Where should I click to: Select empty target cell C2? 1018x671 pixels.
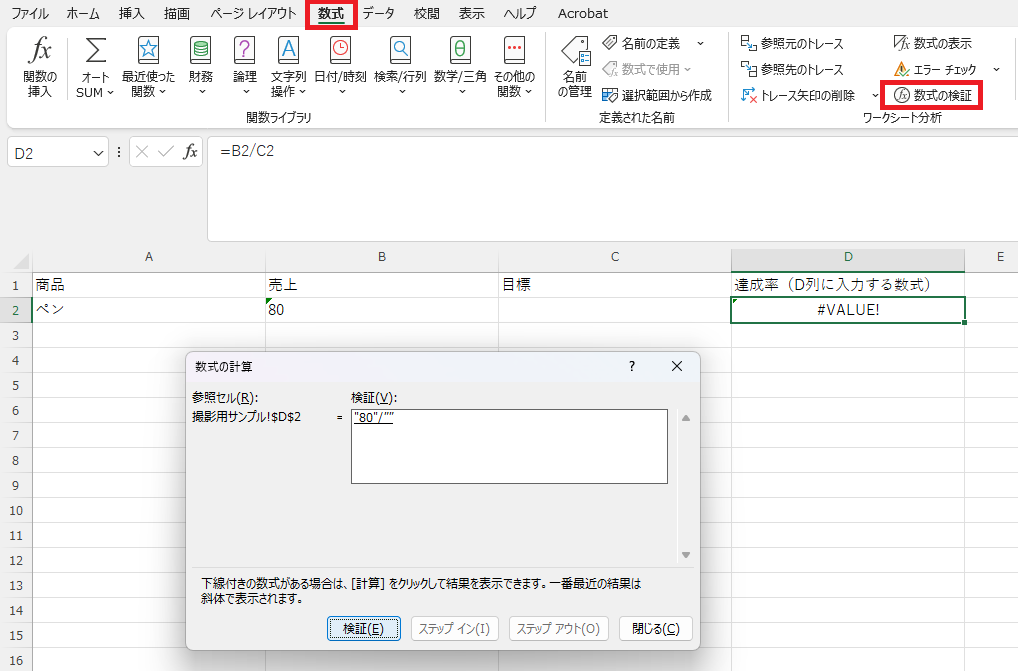click(x=615, y=310)
